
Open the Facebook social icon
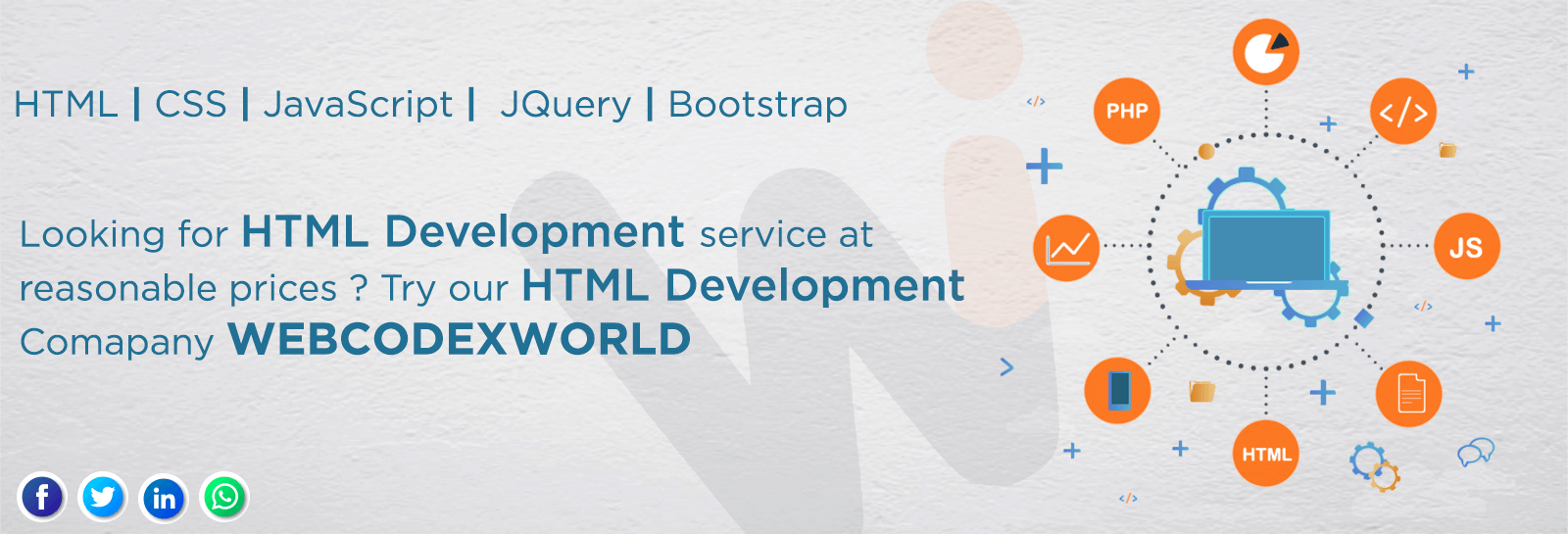[x=41, y=498]
